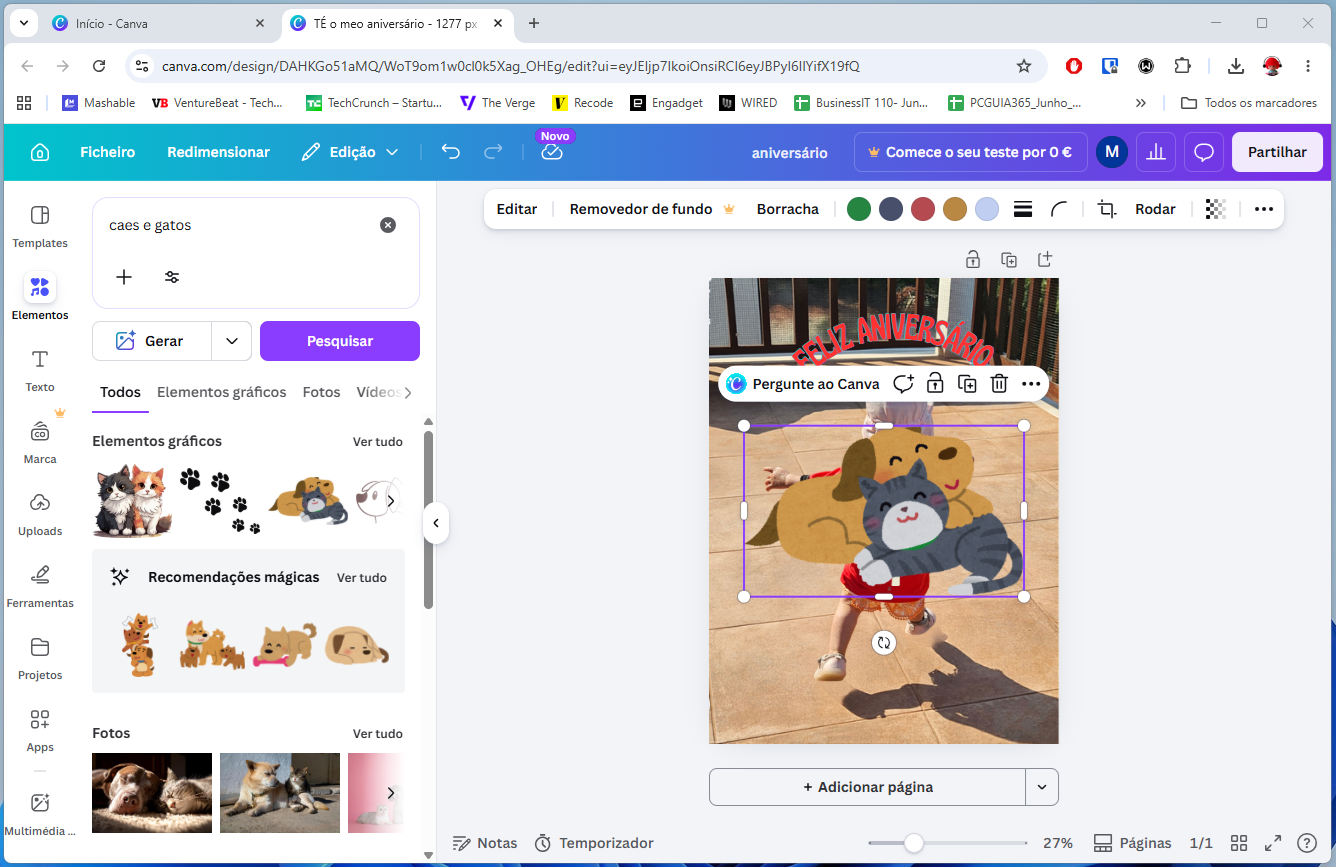Open Marca sidebar panel
The height and width of the screenshot is (867, 1336).
(x=40, y=442)
